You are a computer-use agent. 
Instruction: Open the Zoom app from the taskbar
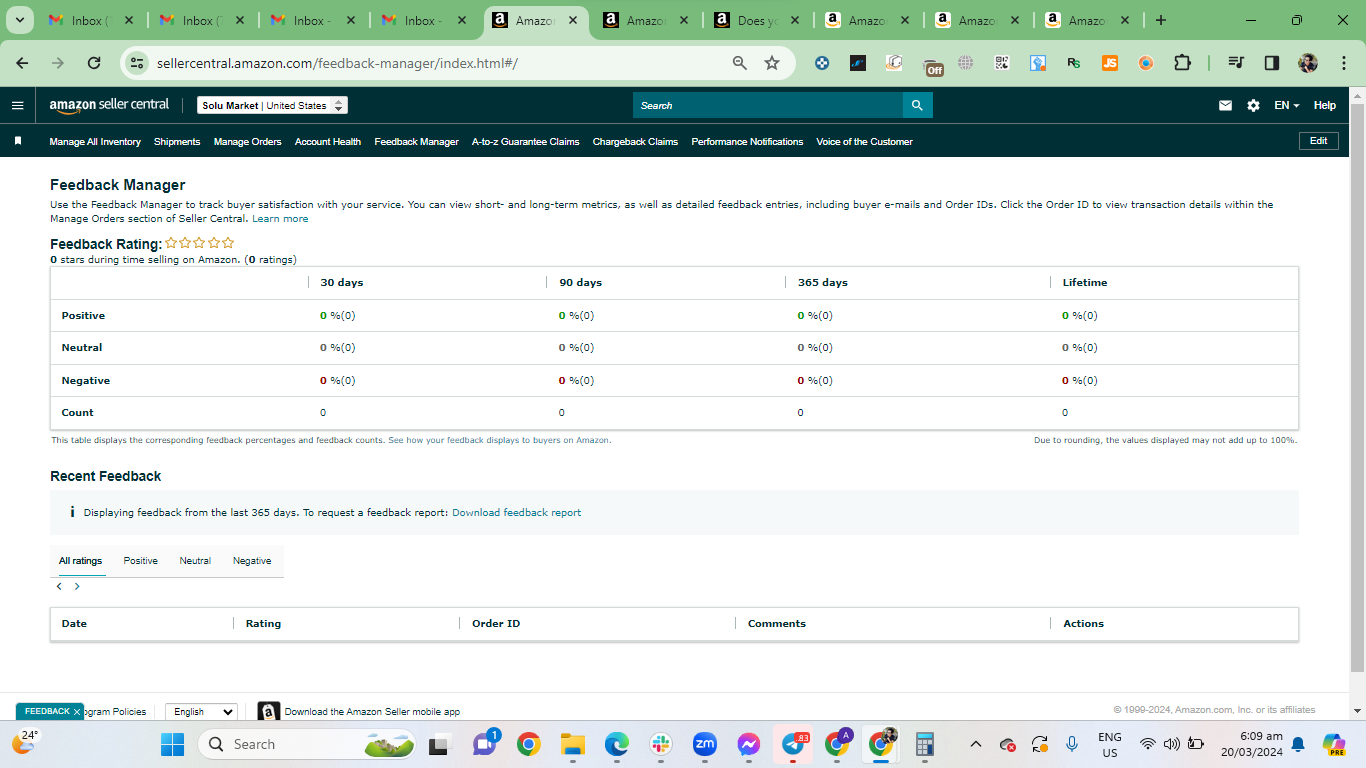coord(705,744)
